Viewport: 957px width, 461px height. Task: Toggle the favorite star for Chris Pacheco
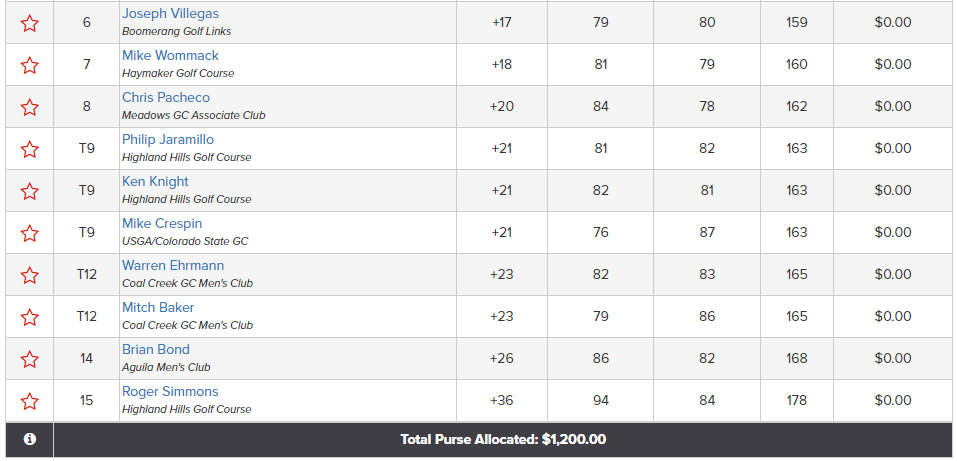[29, 107]
